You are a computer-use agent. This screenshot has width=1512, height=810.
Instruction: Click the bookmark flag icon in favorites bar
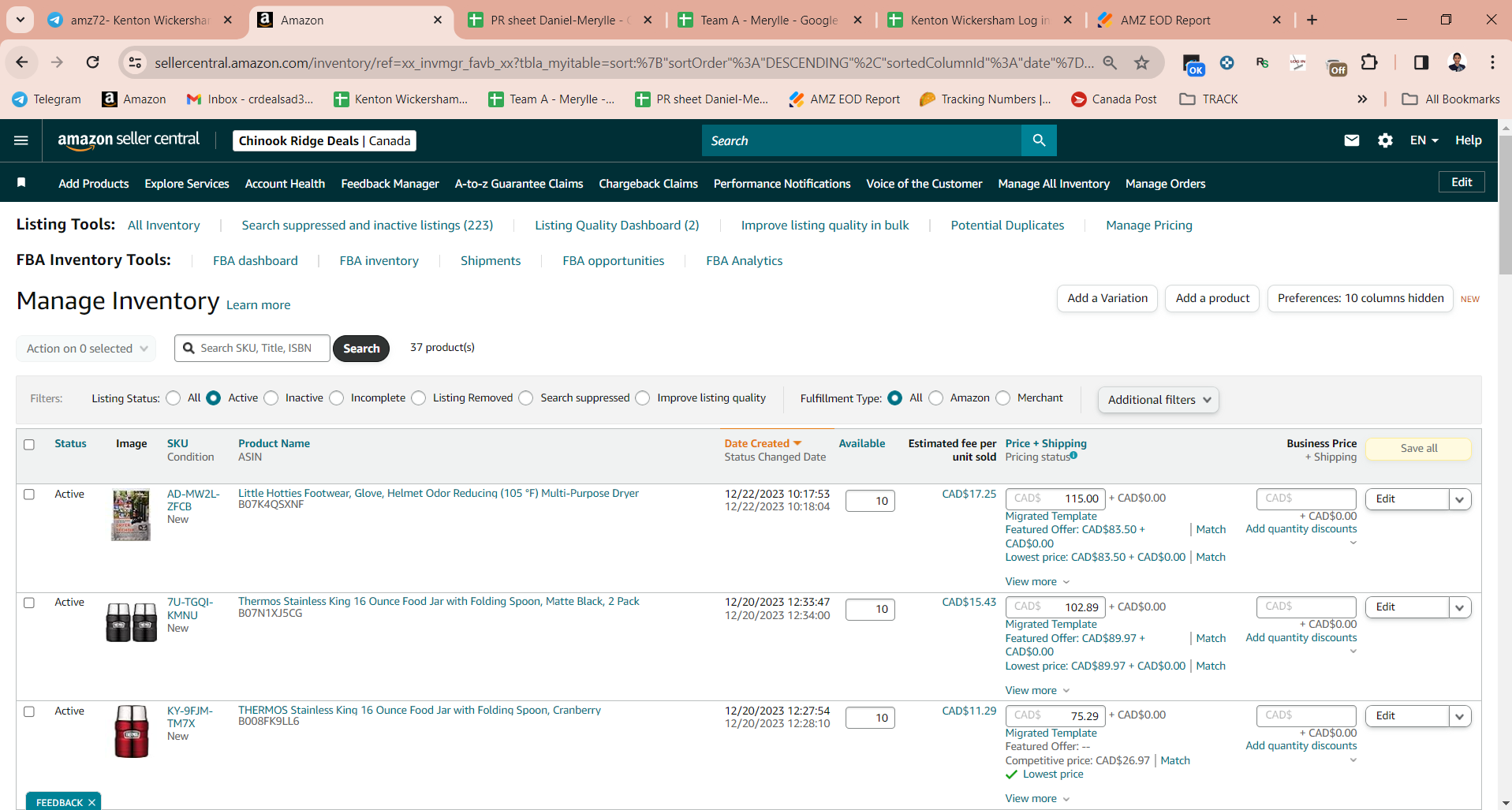(21, 183)
